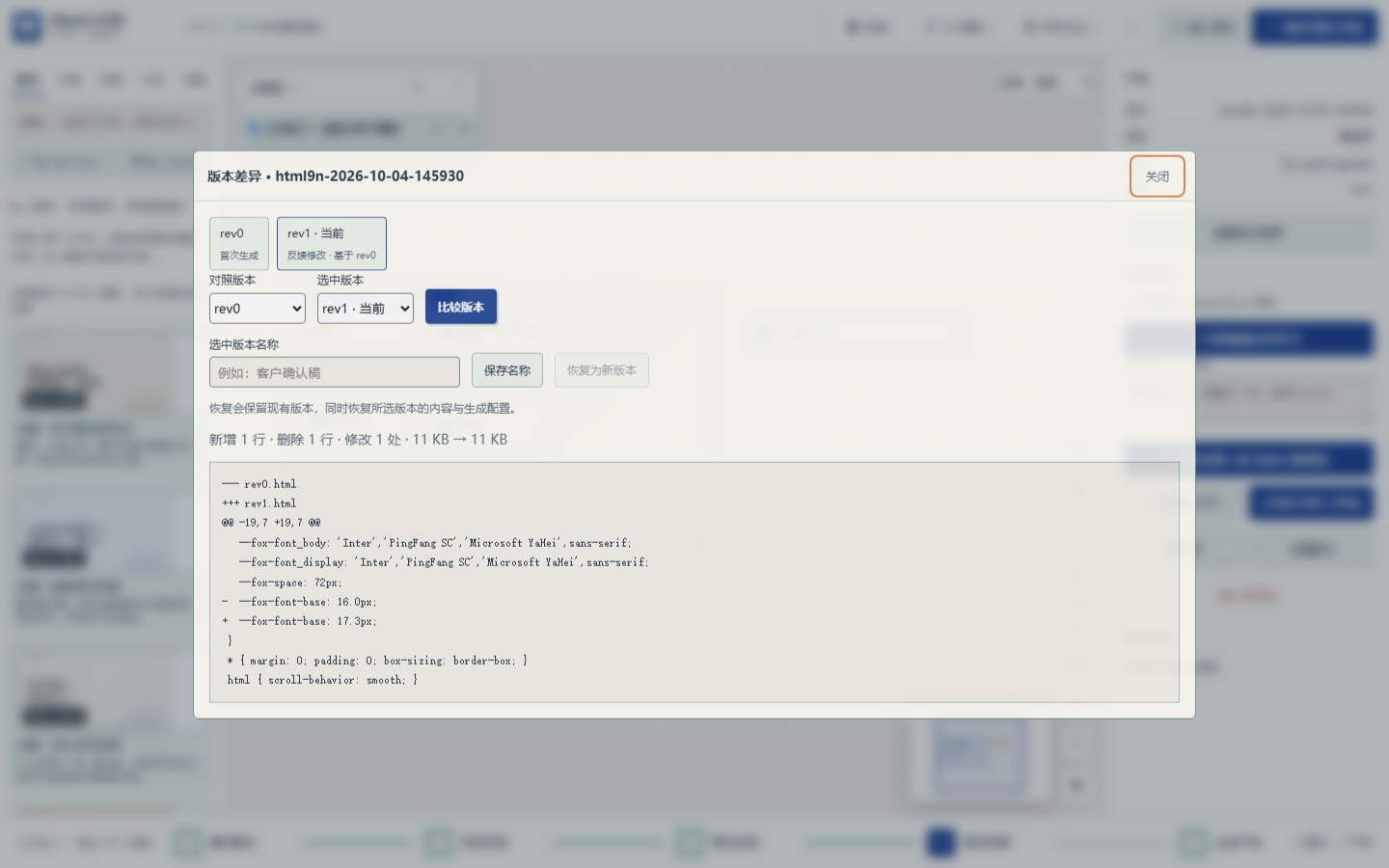This screenshot has height=868, width=1389.
Task: Click the 恢复为新版本 button
Action: [x=602, y=370]
